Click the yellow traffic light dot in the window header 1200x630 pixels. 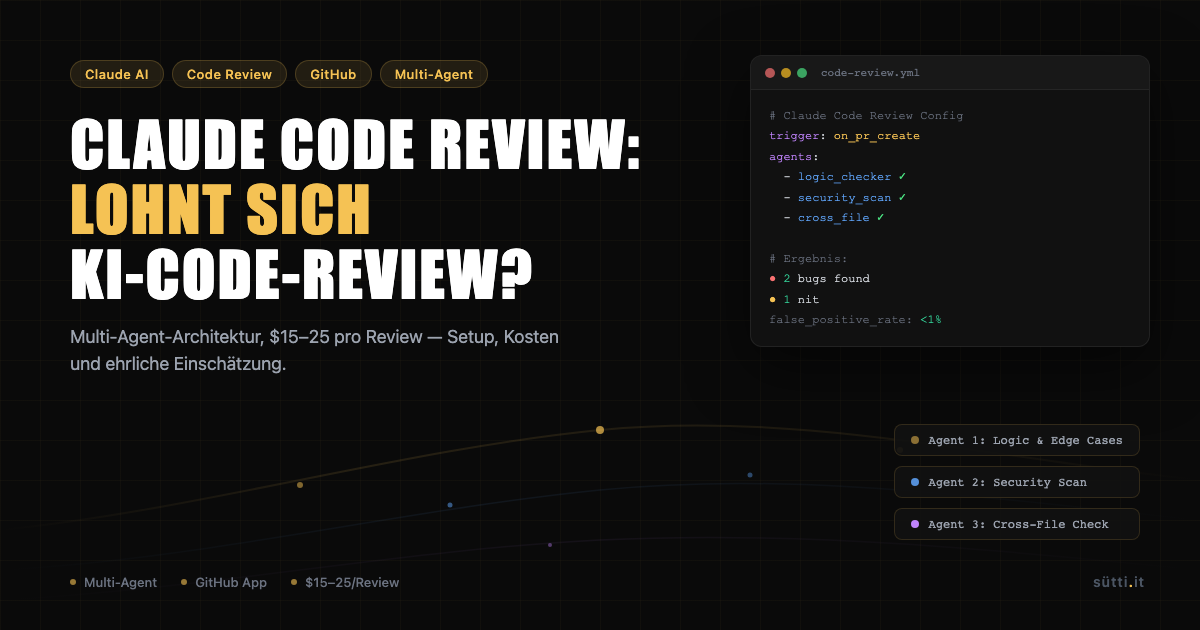click(785, 73)
